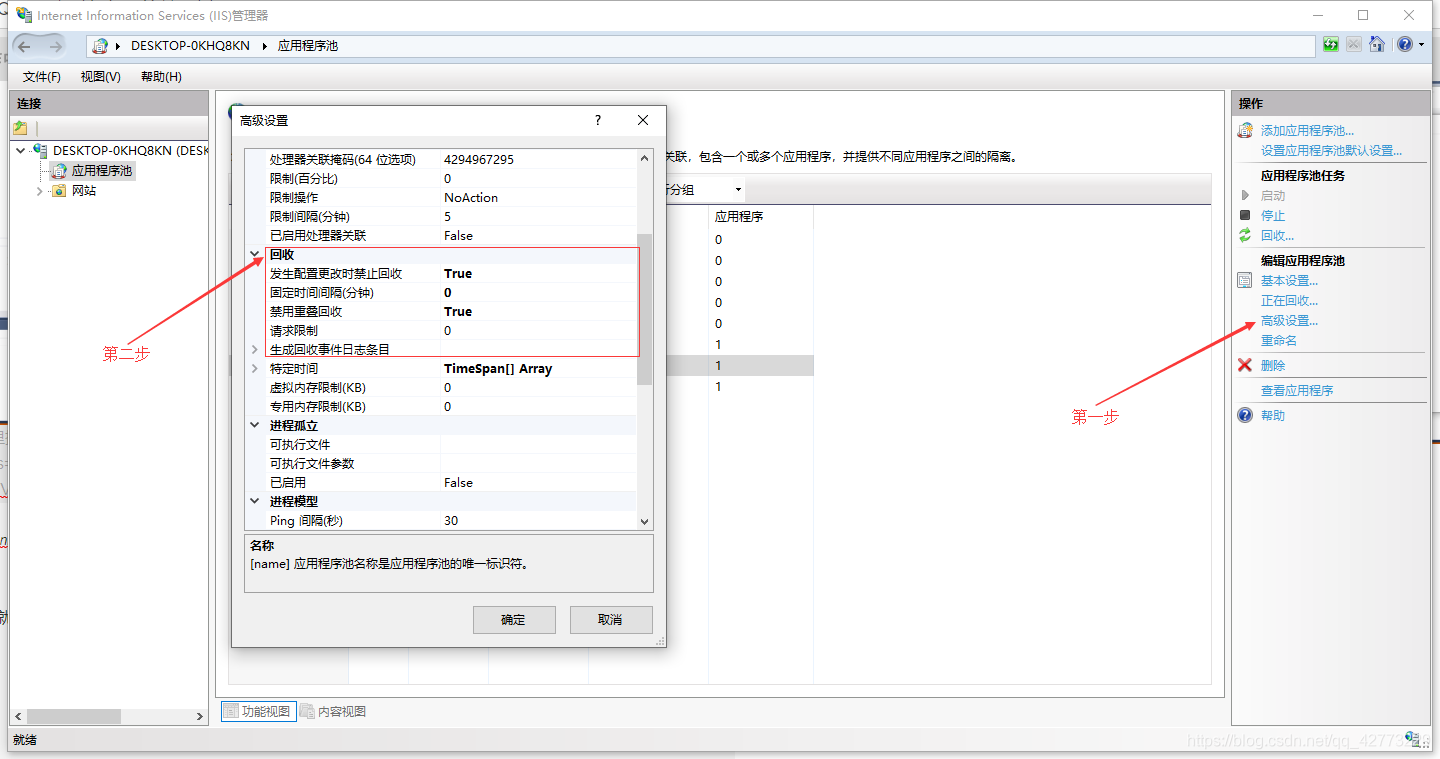Click the green refresh icon in toolbar
1440x759 pixels.
1331,44
